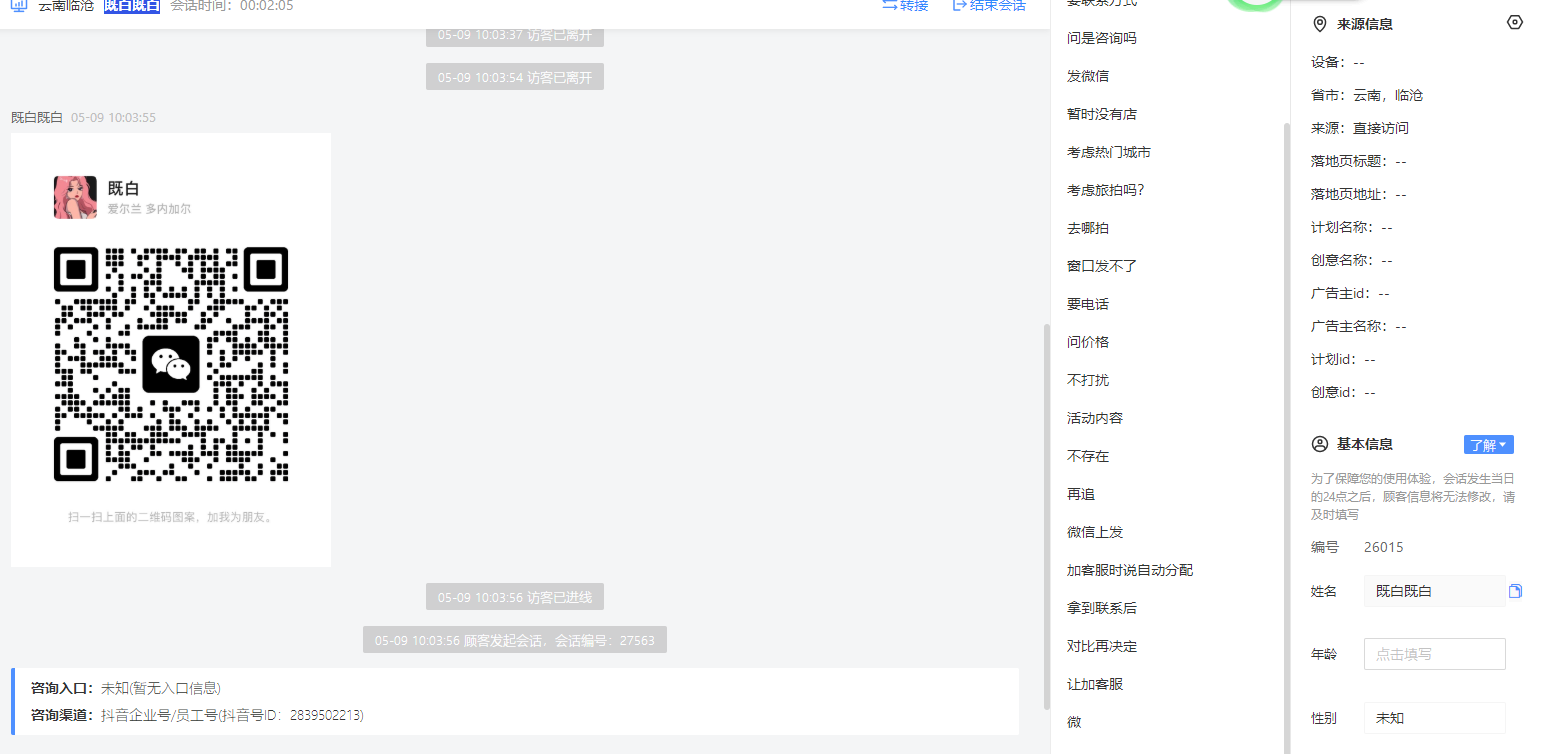Click the 年龄 input field
1543x754 pixels.
point(1434,654)
